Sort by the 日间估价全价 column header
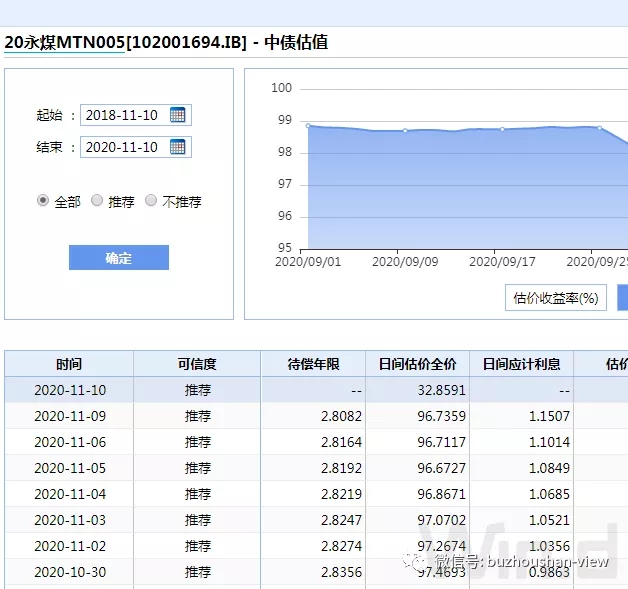 (417, 364)
